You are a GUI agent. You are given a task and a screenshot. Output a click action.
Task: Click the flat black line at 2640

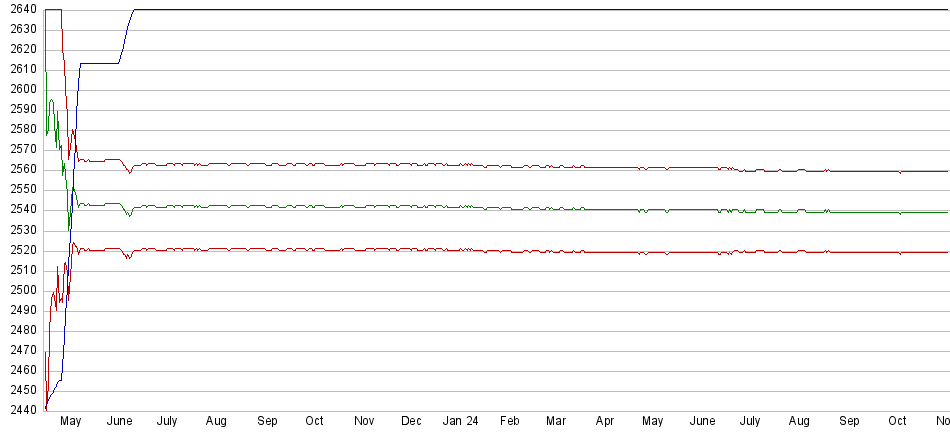(500, 9)
